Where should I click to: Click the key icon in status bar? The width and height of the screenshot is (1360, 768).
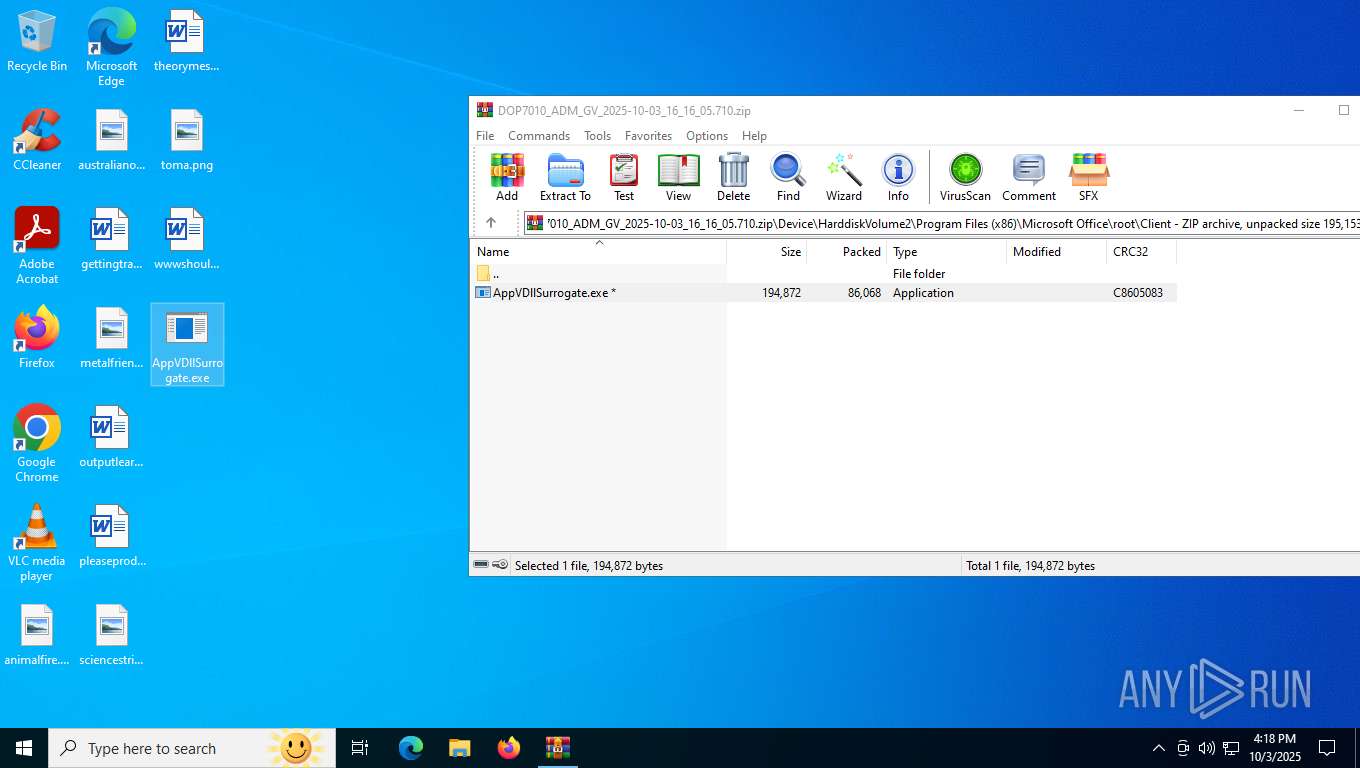pos(500,565)
